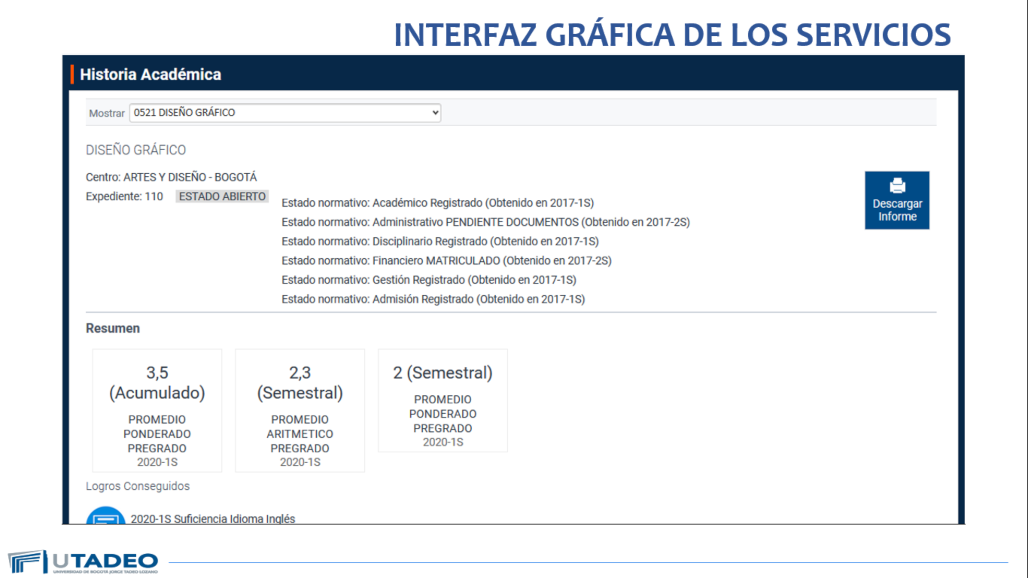The height and width of the screenshot is (578, 1028).
Task: Open the 3,5 (Acumulado) average card
Action: (x=157, y=410)
